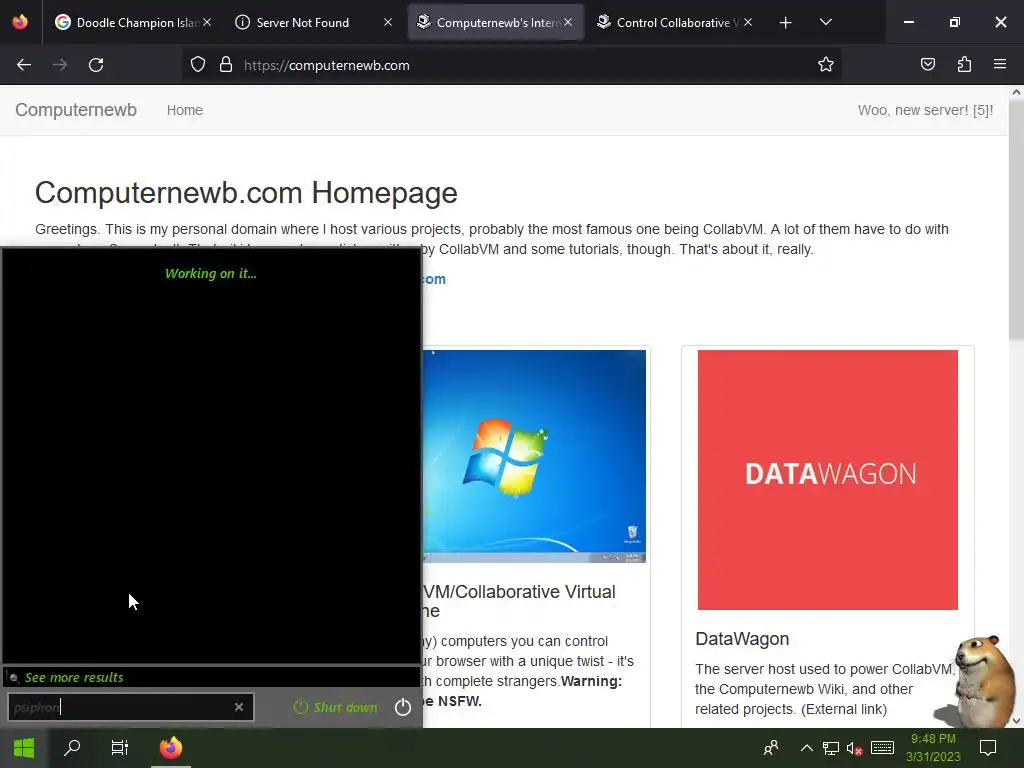Screen dimensions: 1024x768
Task: Open the Computernewb brand link
Action: pyautogui.click(x=76, y=110)
